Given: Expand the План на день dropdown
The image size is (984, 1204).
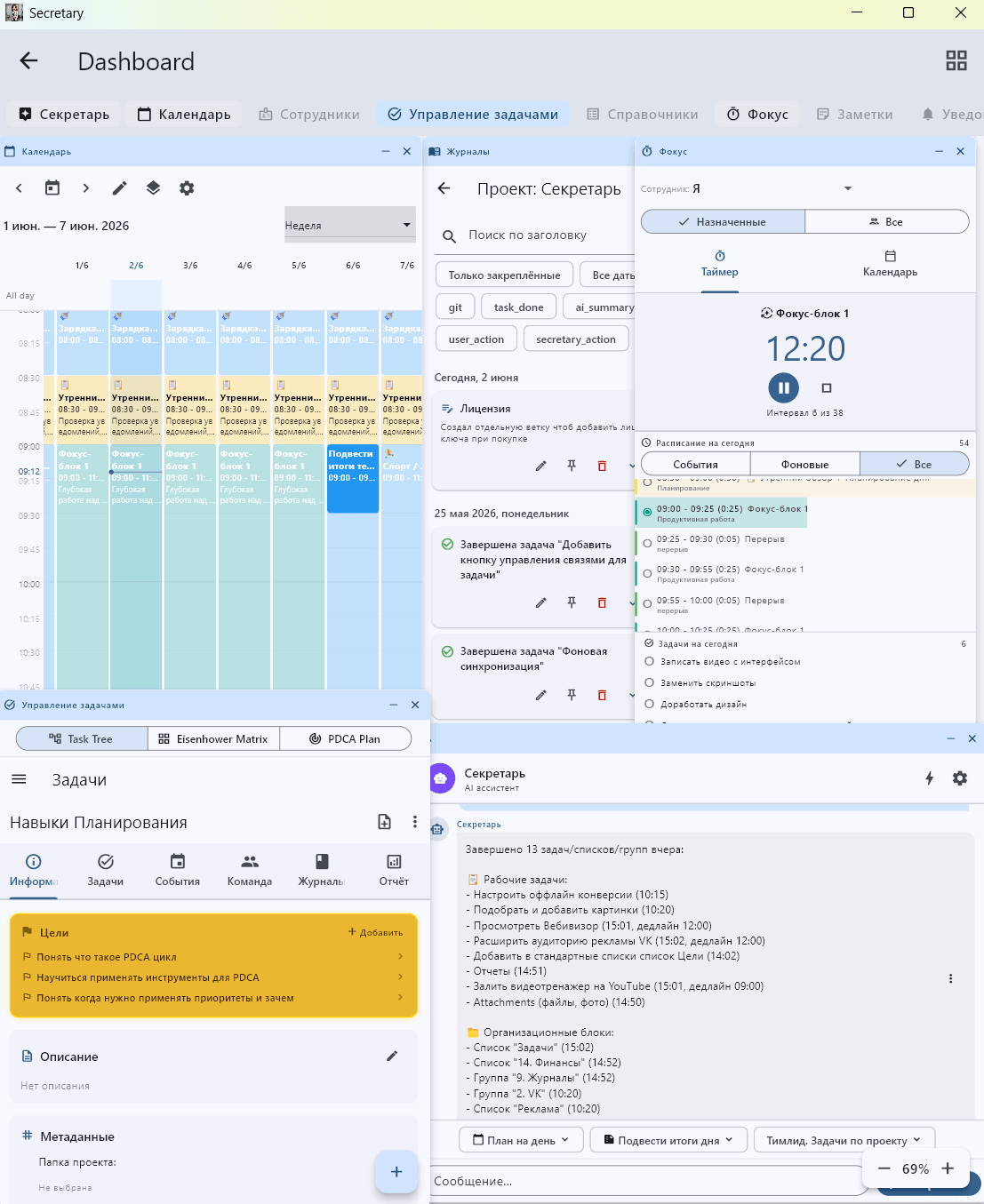Looking at the screenshot, I should [521, 1140].
